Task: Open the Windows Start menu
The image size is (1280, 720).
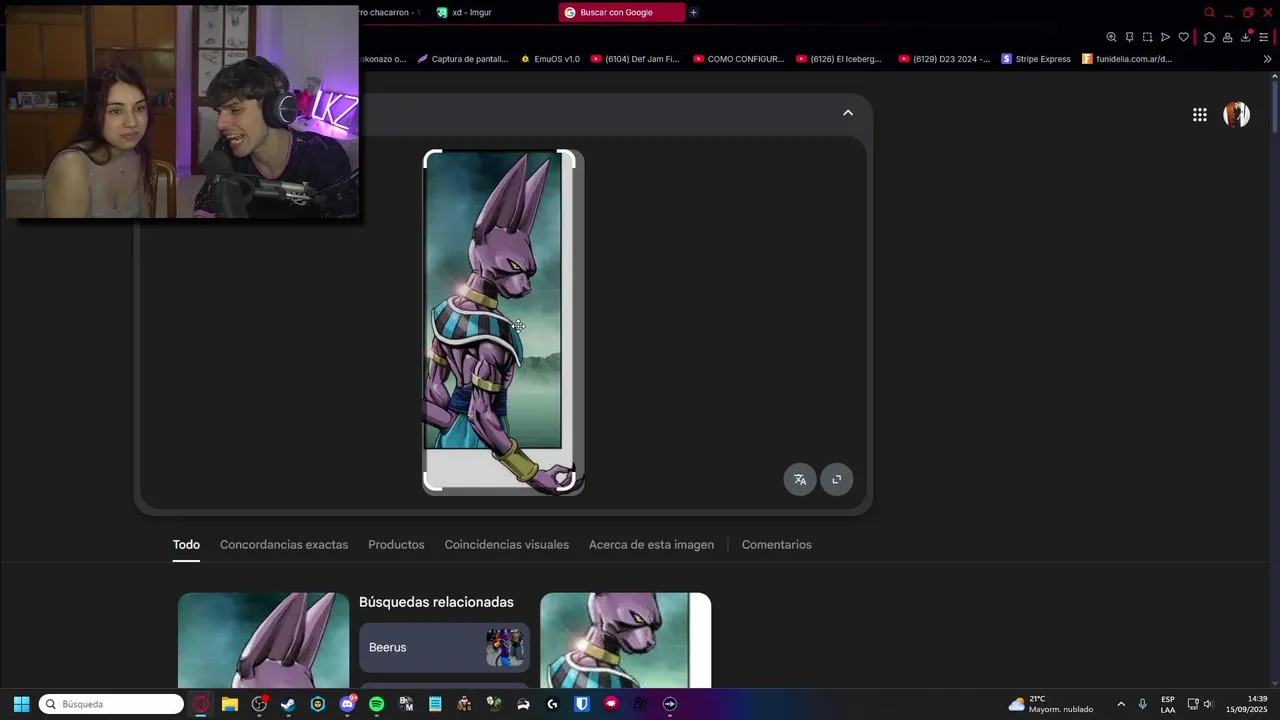Action: 21,704
